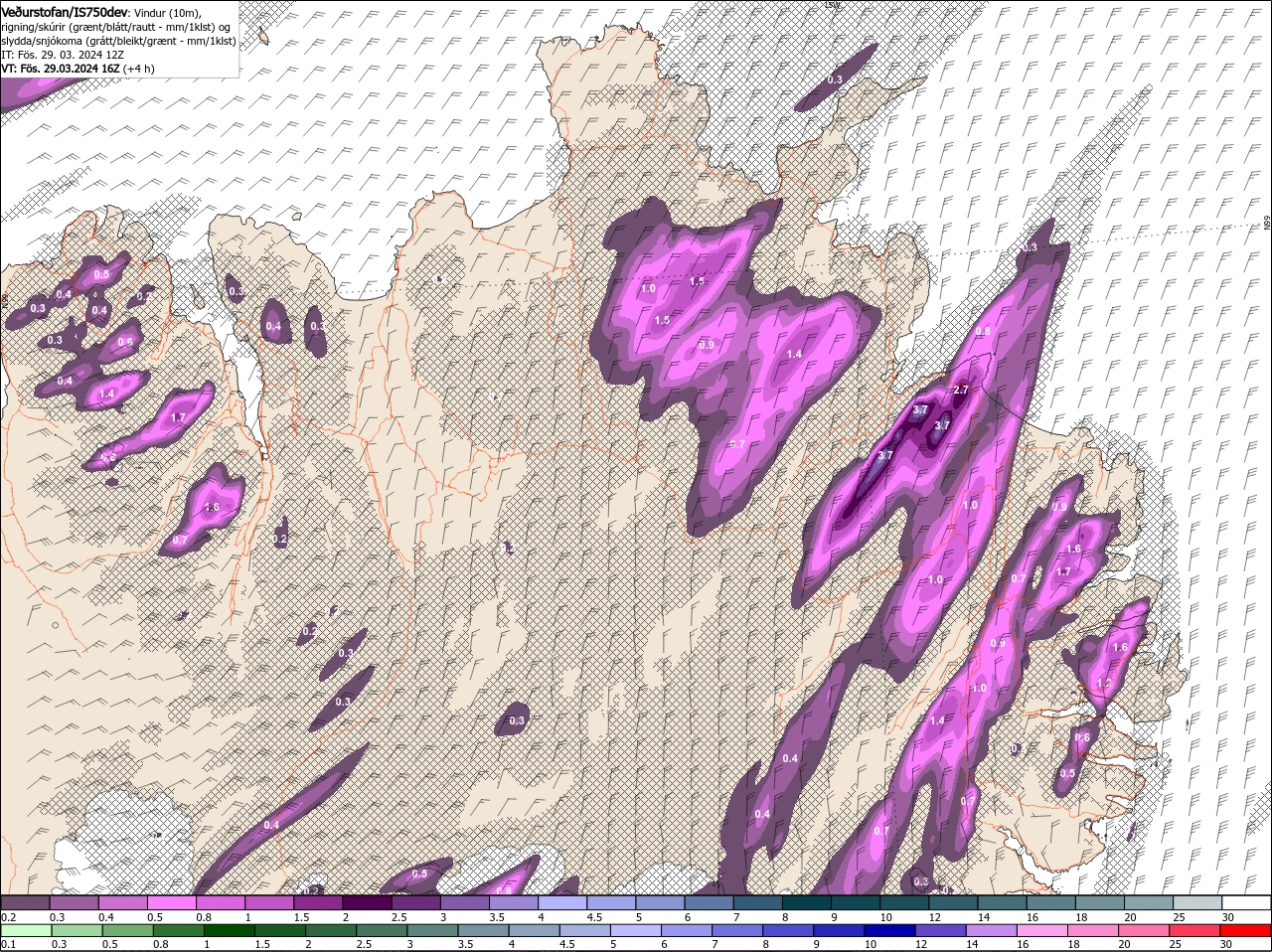The width and height of the screenshot is (1272, 952).
Task: Select bright red lower swatch after 30
Action: pos(1247,930)
